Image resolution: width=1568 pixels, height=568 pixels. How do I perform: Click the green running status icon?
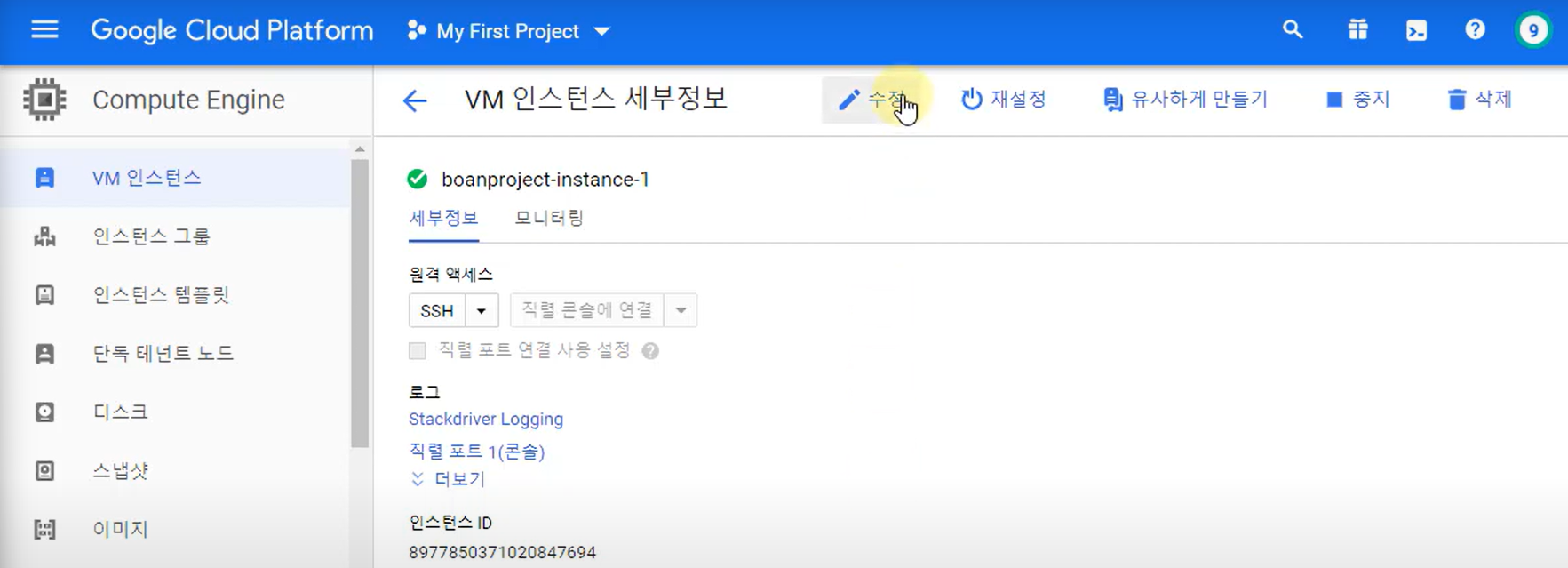[418, 180]
